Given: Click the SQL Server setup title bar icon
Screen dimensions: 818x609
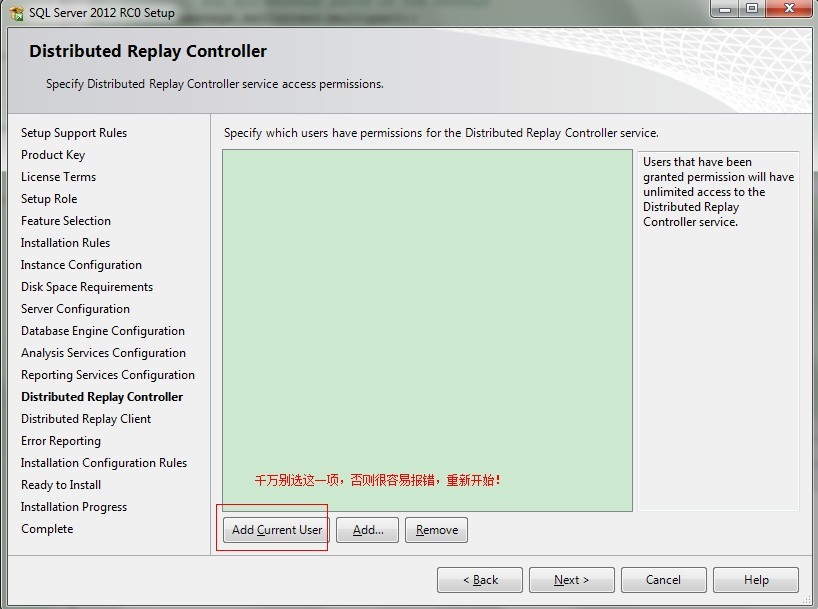Looking at the screenshot, I should (x=17, y=13).
